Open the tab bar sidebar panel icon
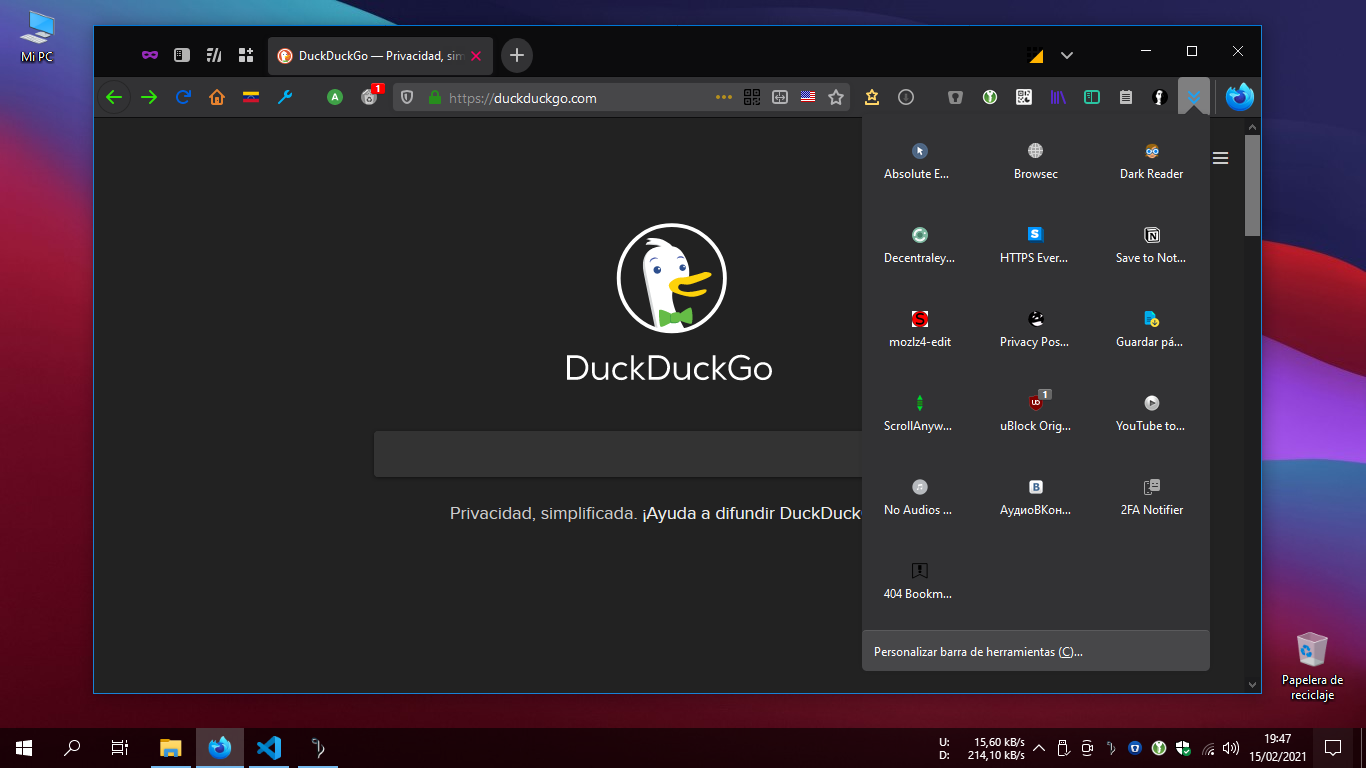Image resolution: width=1366 pixels, height=768 pixels. click(x=181, y=55)
